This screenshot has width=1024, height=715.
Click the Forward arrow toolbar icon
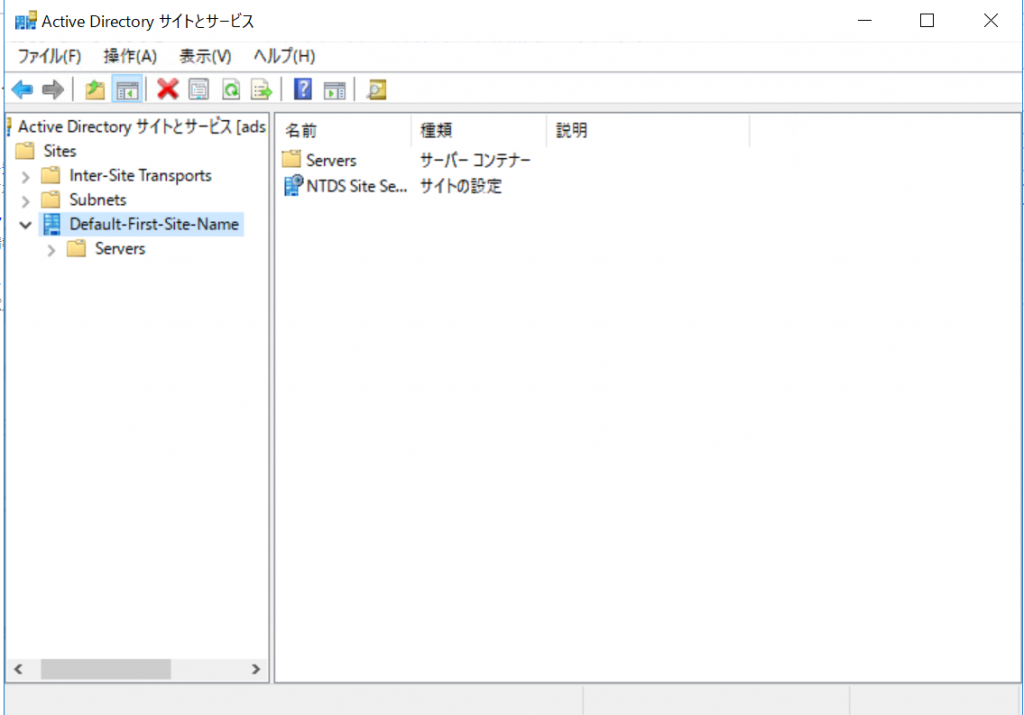(53, 89)
